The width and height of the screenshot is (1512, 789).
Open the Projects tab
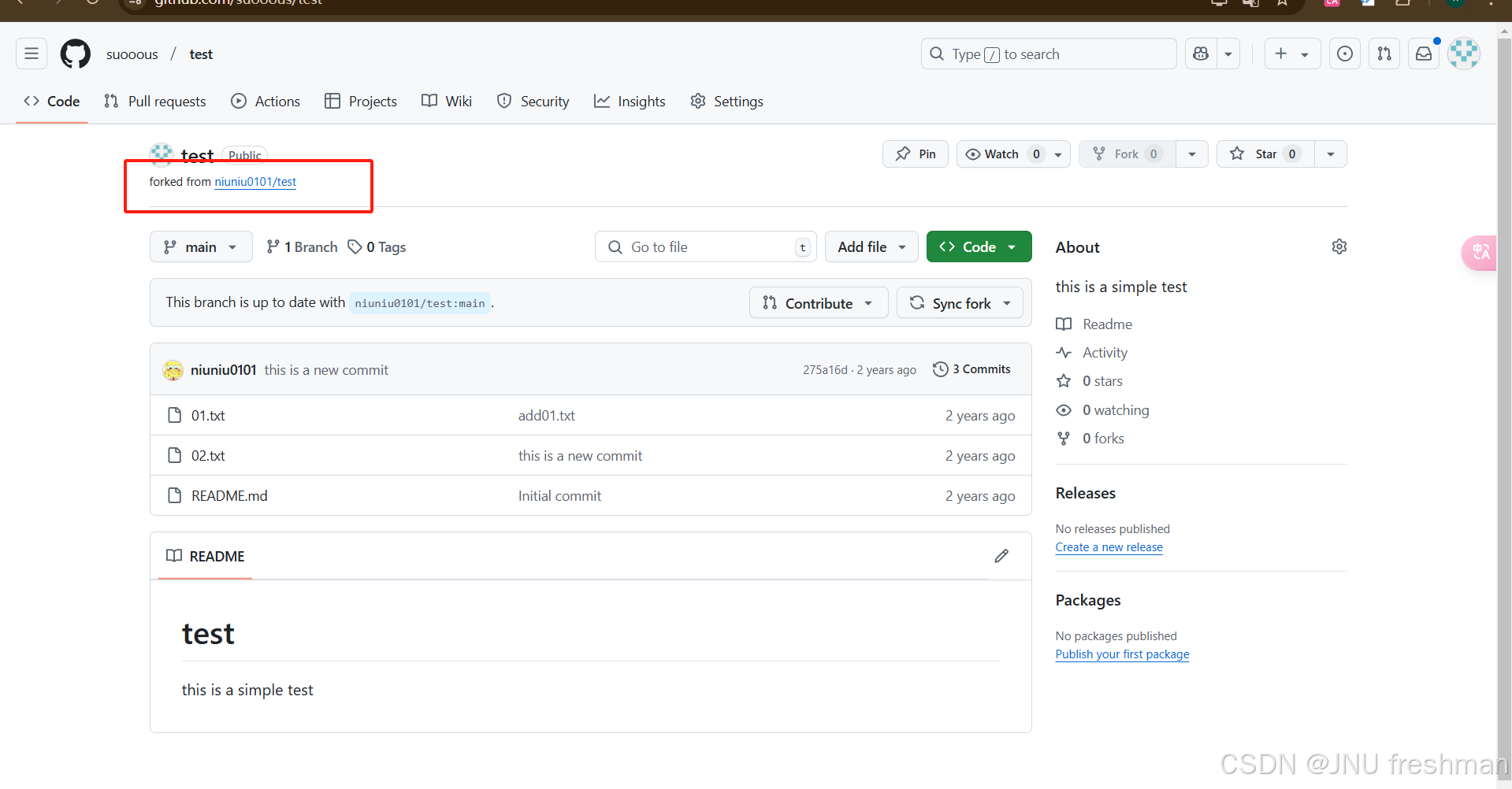(x=361, y=101)
